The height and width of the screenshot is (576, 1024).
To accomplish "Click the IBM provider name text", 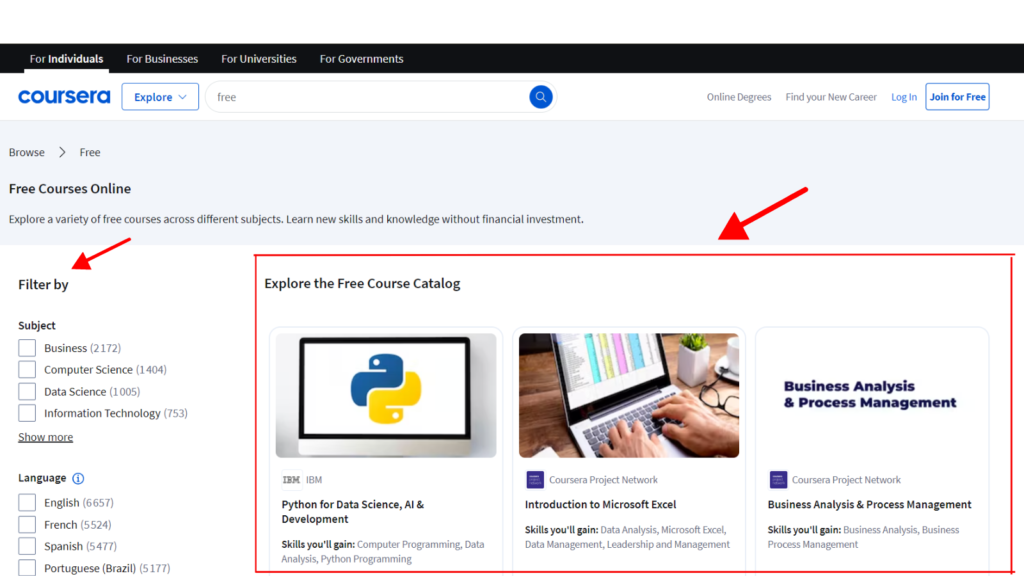I will [314, 479].
